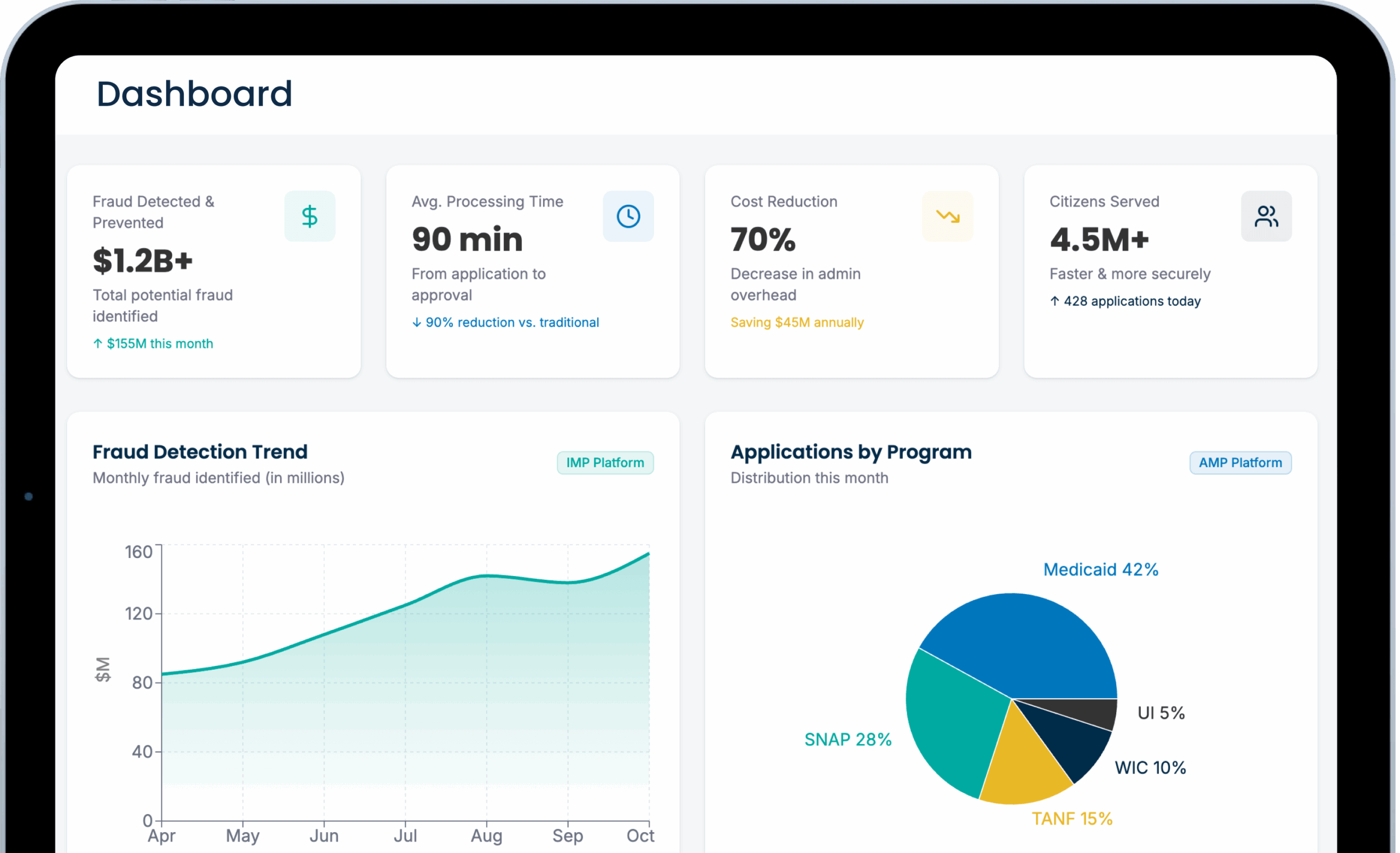The image size is (1400, 853).
Task: Click the Dashboard page heading
Action: tap(194, 94)
